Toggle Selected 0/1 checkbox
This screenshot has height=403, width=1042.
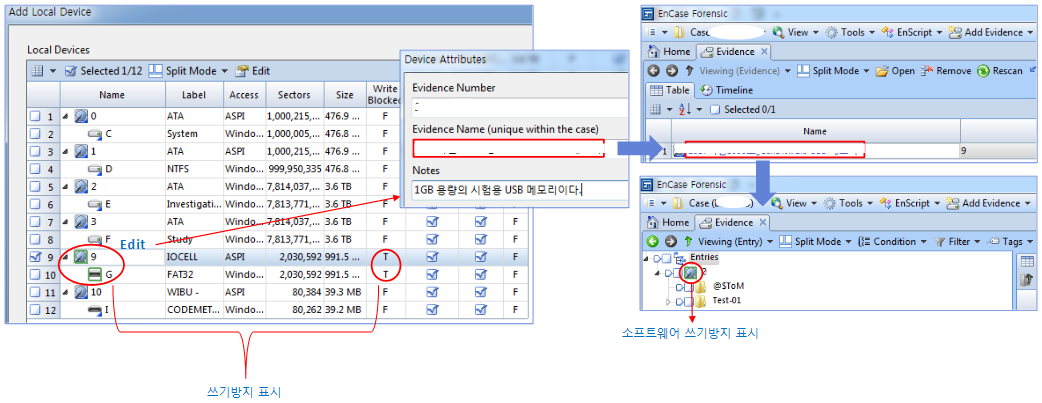[714, 109]
